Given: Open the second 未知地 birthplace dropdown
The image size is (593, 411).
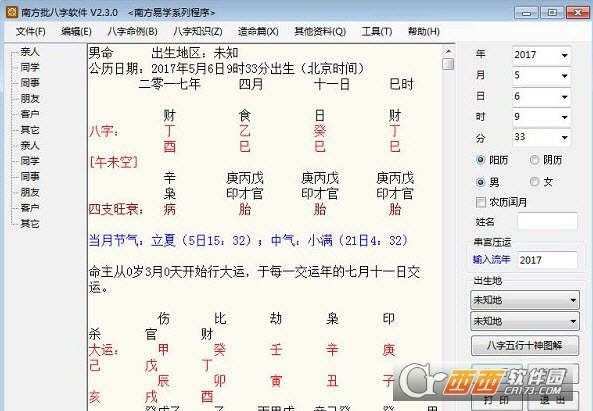Looking at the screenshot, I should pyautogui.click(x=525, y=321).
